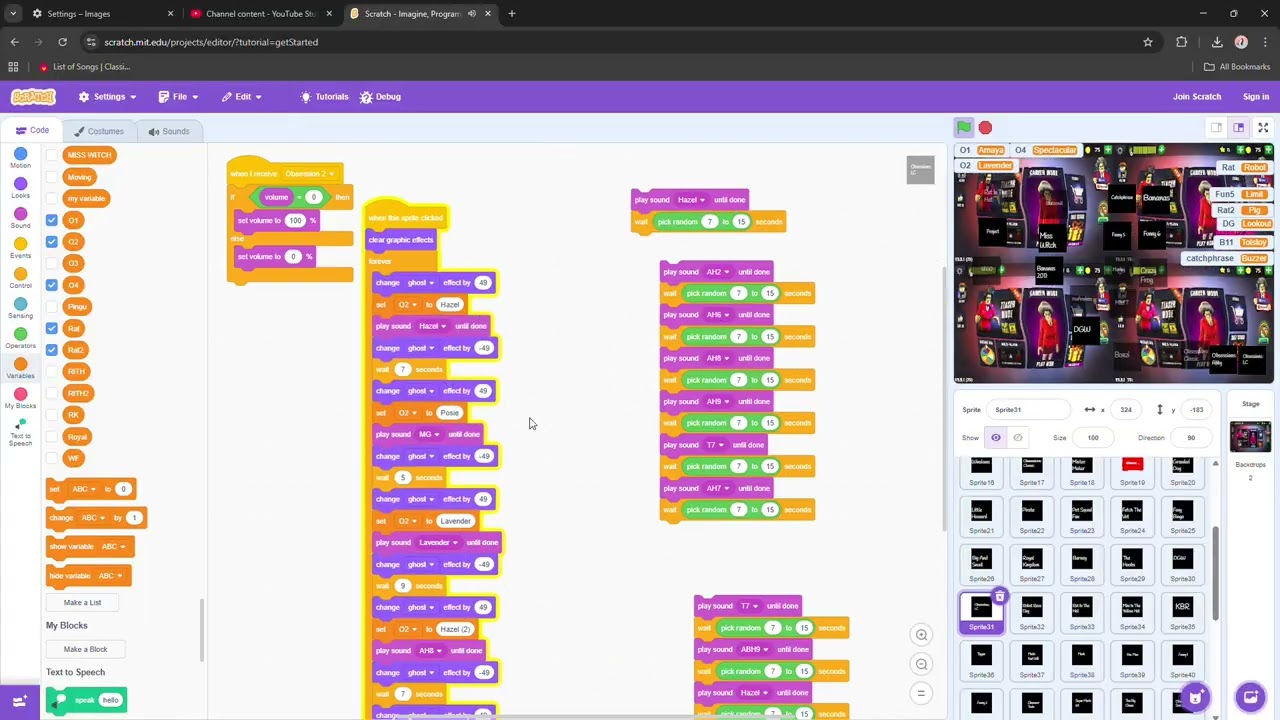Select the Motion blocks category

point(20,158)
